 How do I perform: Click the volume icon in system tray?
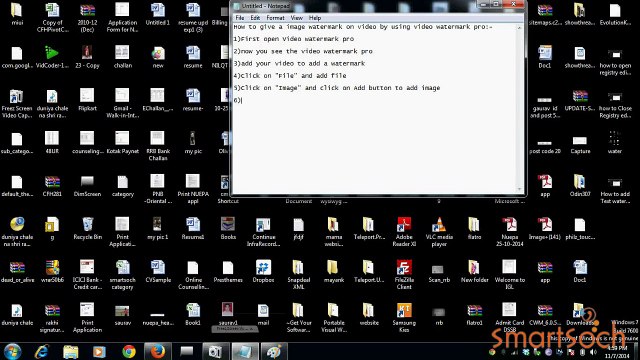point(593,352)
